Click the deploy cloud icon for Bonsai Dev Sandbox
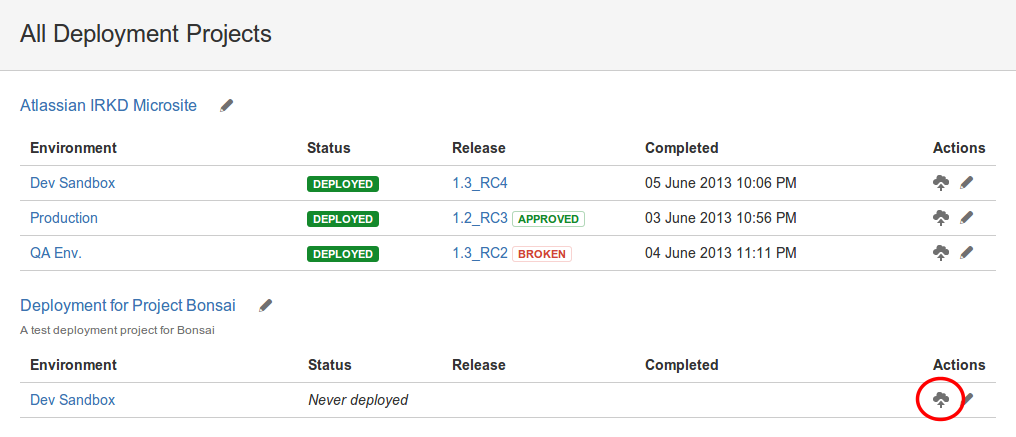The image size is (1016, 437). [940, 400]
